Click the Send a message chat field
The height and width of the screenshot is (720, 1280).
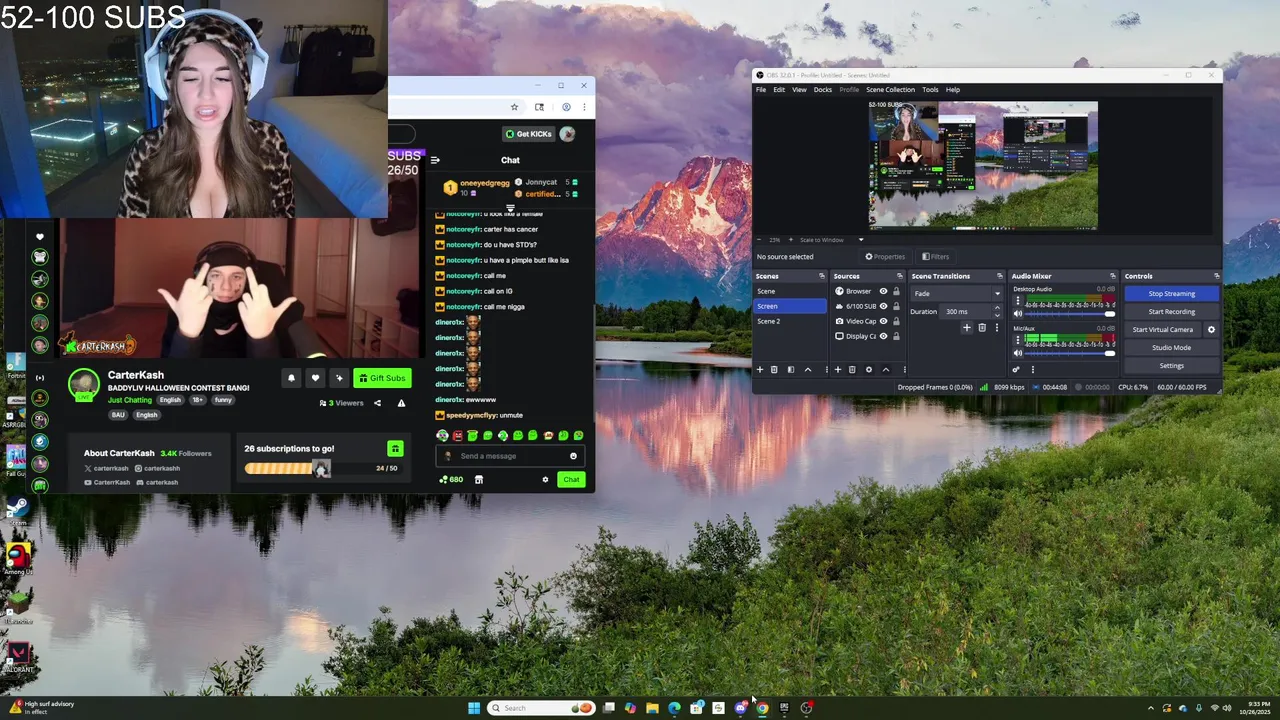point(510,456)
